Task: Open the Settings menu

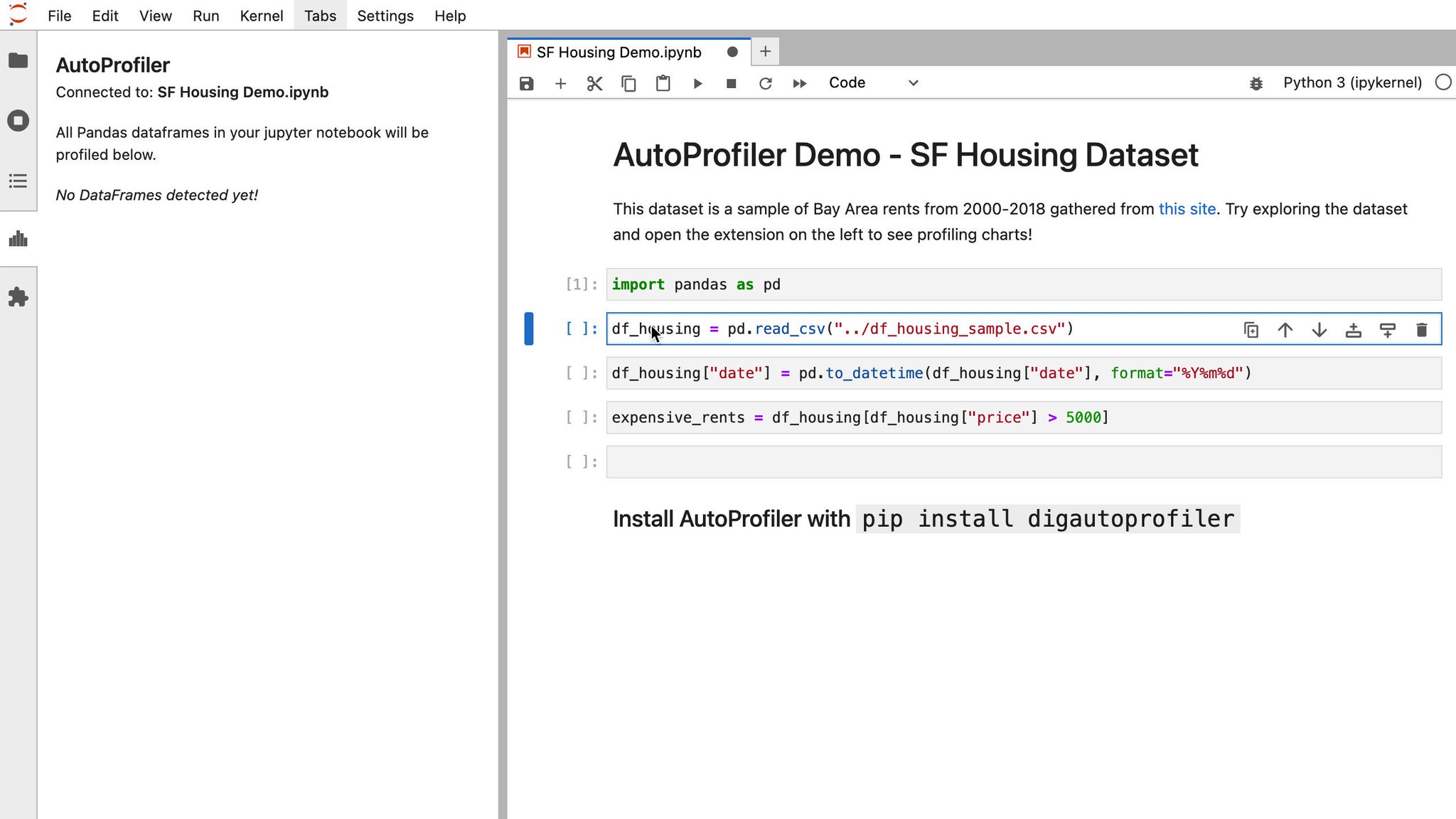Action: point(385,16)
